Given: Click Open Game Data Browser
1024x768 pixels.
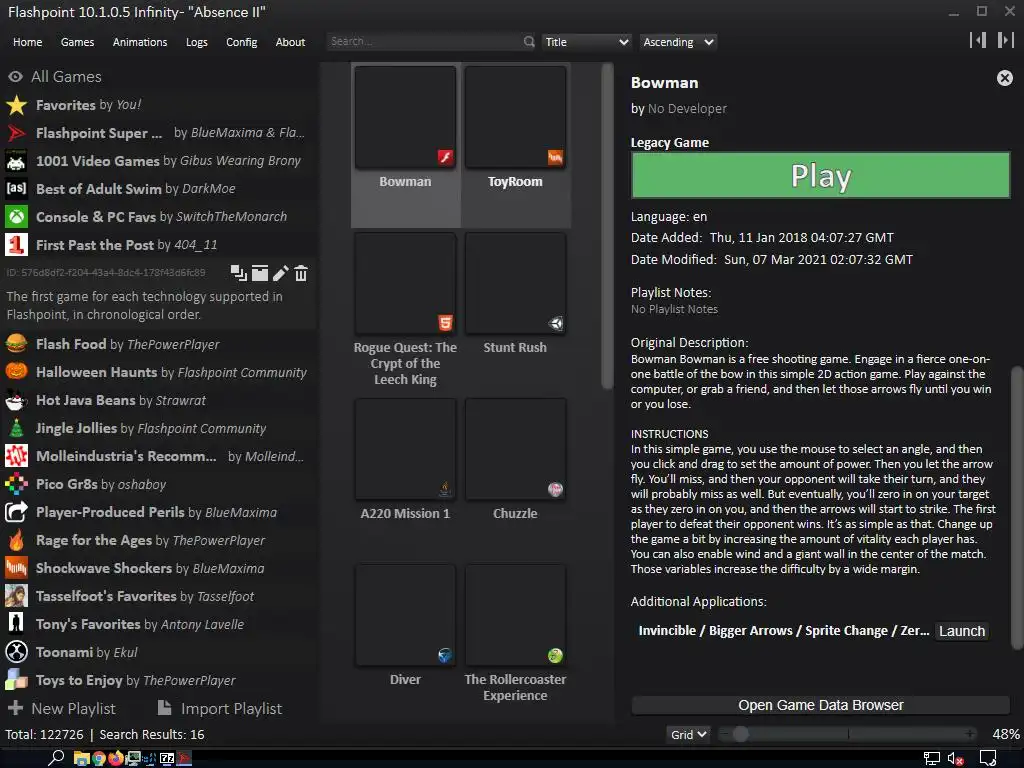Looking at the screenshot, I should pos(820,705).
